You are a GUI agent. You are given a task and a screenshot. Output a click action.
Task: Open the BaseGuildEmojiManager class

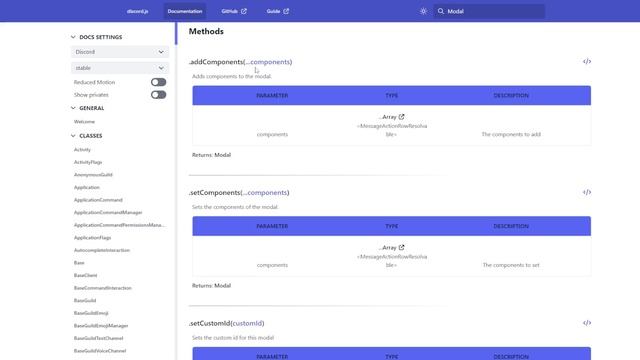pyautogui.click(x=101, y=326)
